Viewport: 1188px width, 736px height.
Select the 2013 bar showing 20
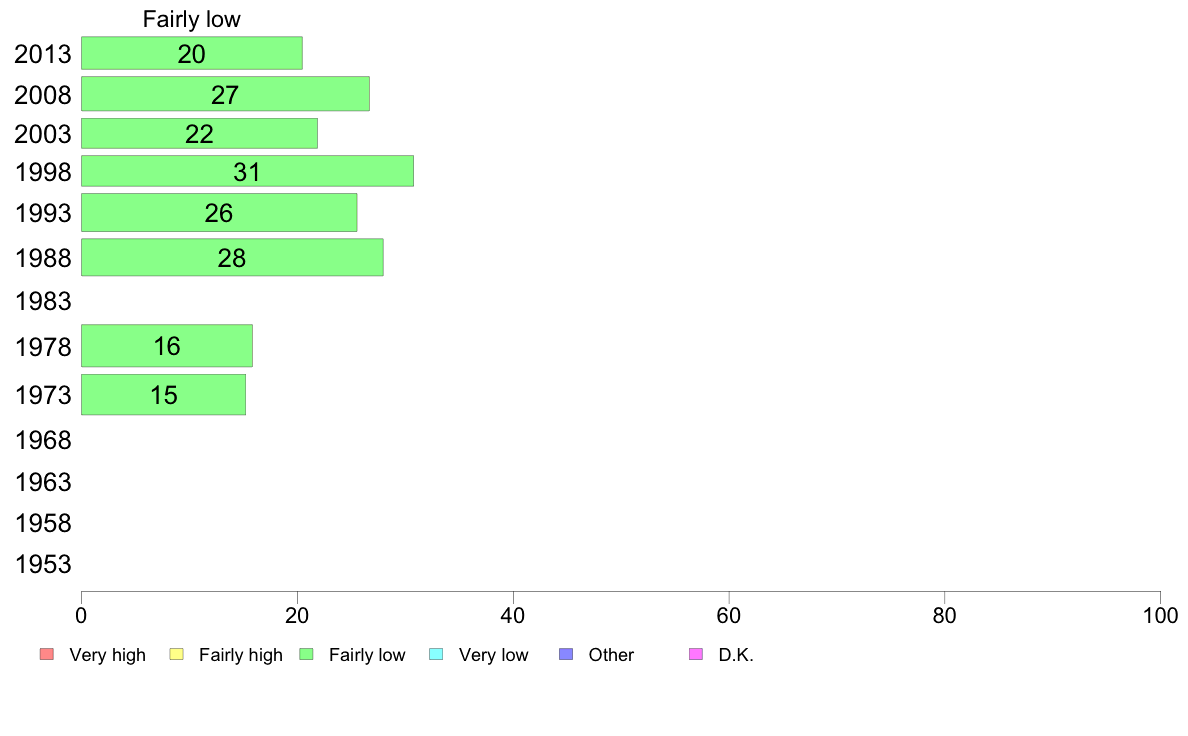pyautogui.click(x=192, y=53)
